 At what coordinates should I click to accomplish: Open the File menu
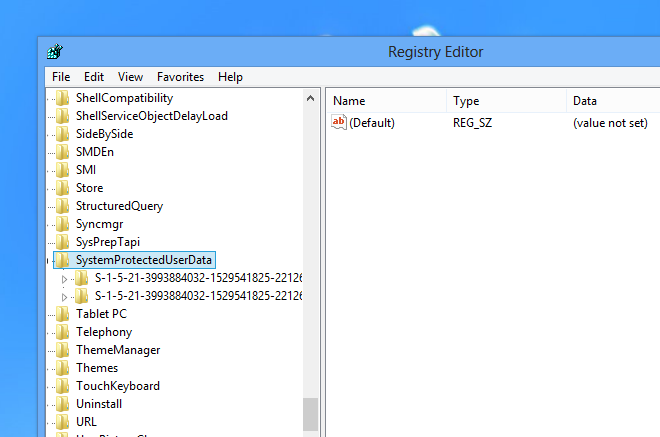61,77
